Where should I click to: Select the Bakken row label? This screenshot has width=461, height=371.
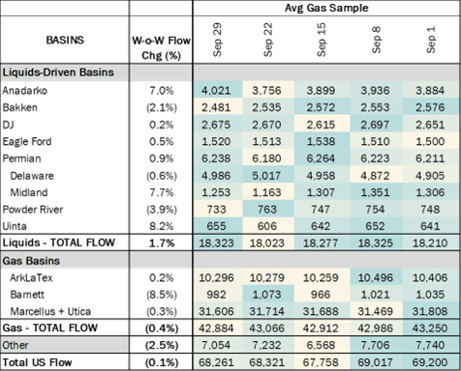(20, 108)
